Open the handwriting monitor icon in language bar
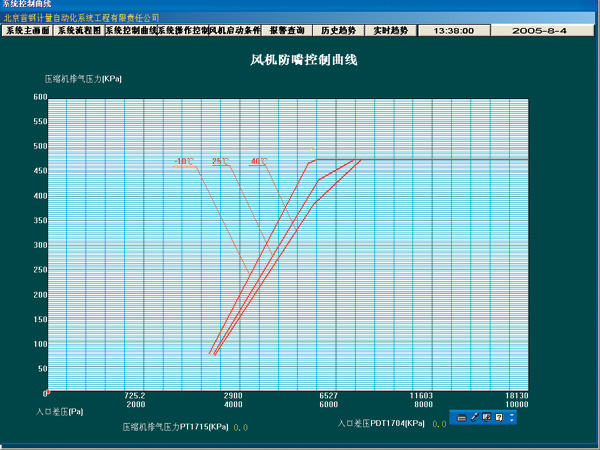The height and width of the screenshot is (450, 600). [486, 416]
